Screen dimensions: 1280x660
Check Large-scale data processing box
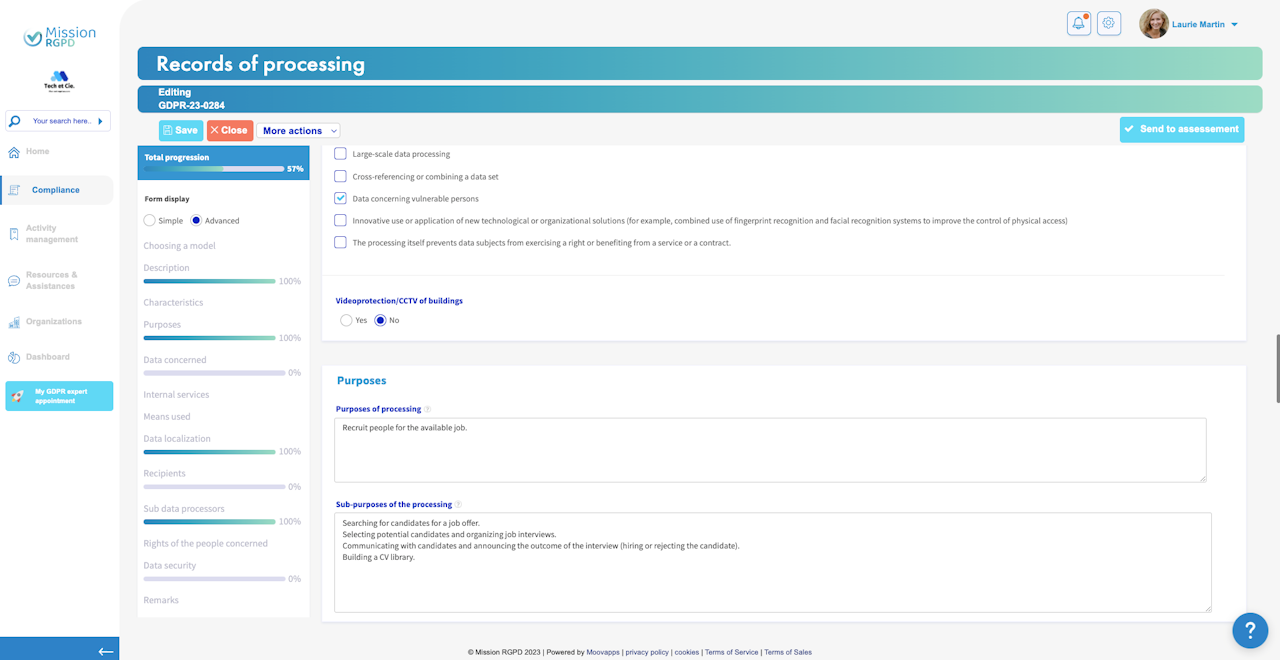tap(340, 154)
